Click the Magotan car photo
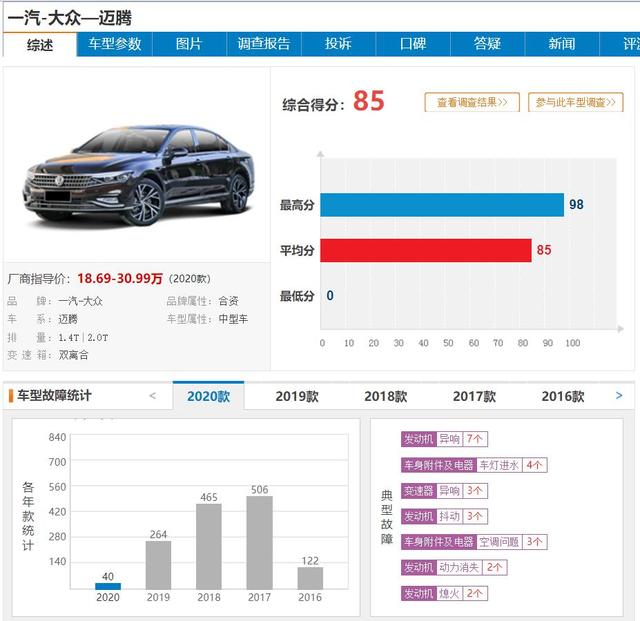Screen dimensions: 640x621 [x=139, y=176]
